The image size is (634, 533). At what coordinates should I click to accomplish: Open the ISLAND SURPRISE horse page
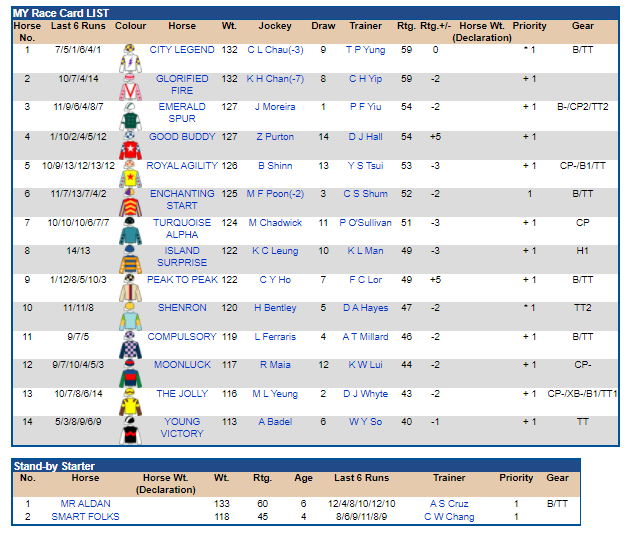182,256
